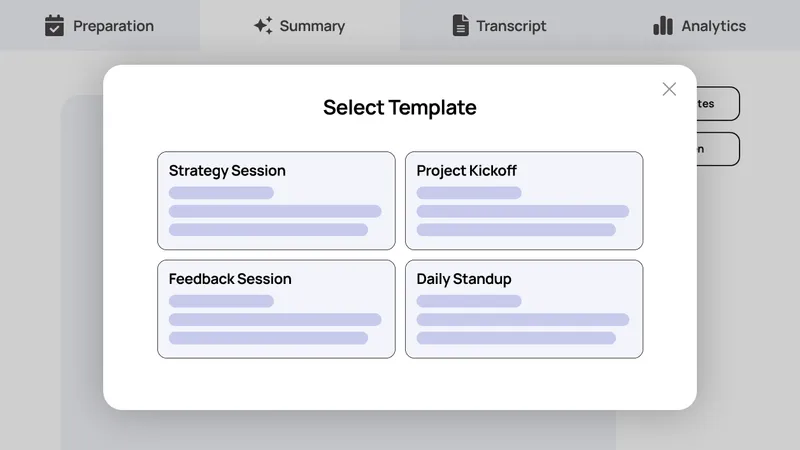Click the Daily Standup title text
Screen dimensions: 800x450
464,279
